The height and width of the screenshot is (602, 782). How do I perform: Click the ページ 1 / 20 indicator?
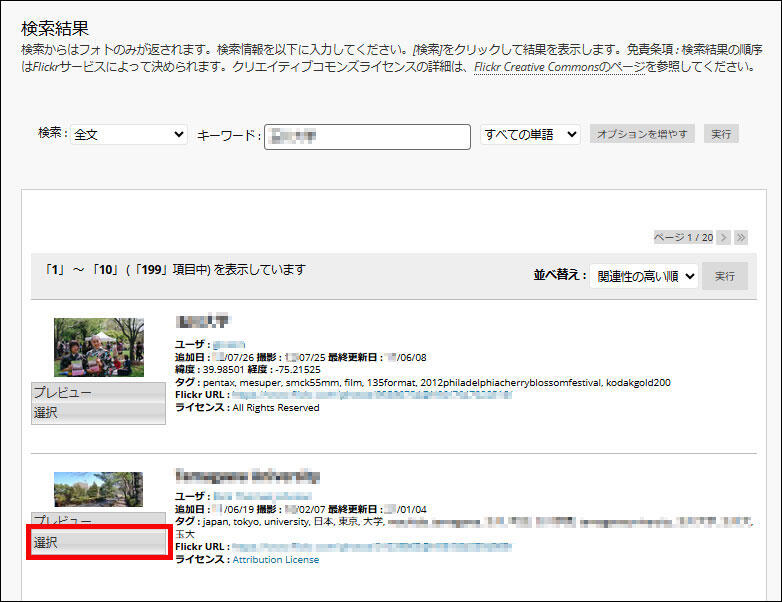684,237
